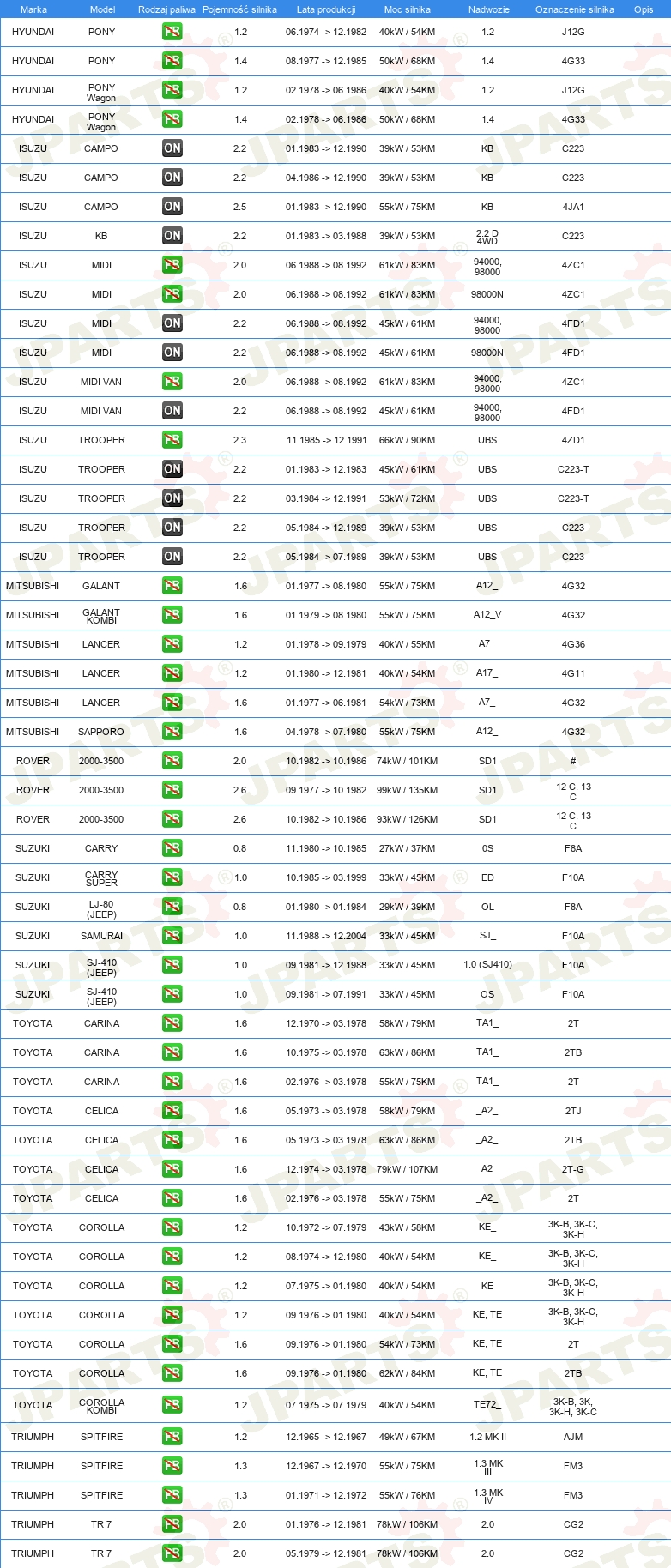
Task: Select the '62kW / 84KM' power cell
Action: (408, 1373)
